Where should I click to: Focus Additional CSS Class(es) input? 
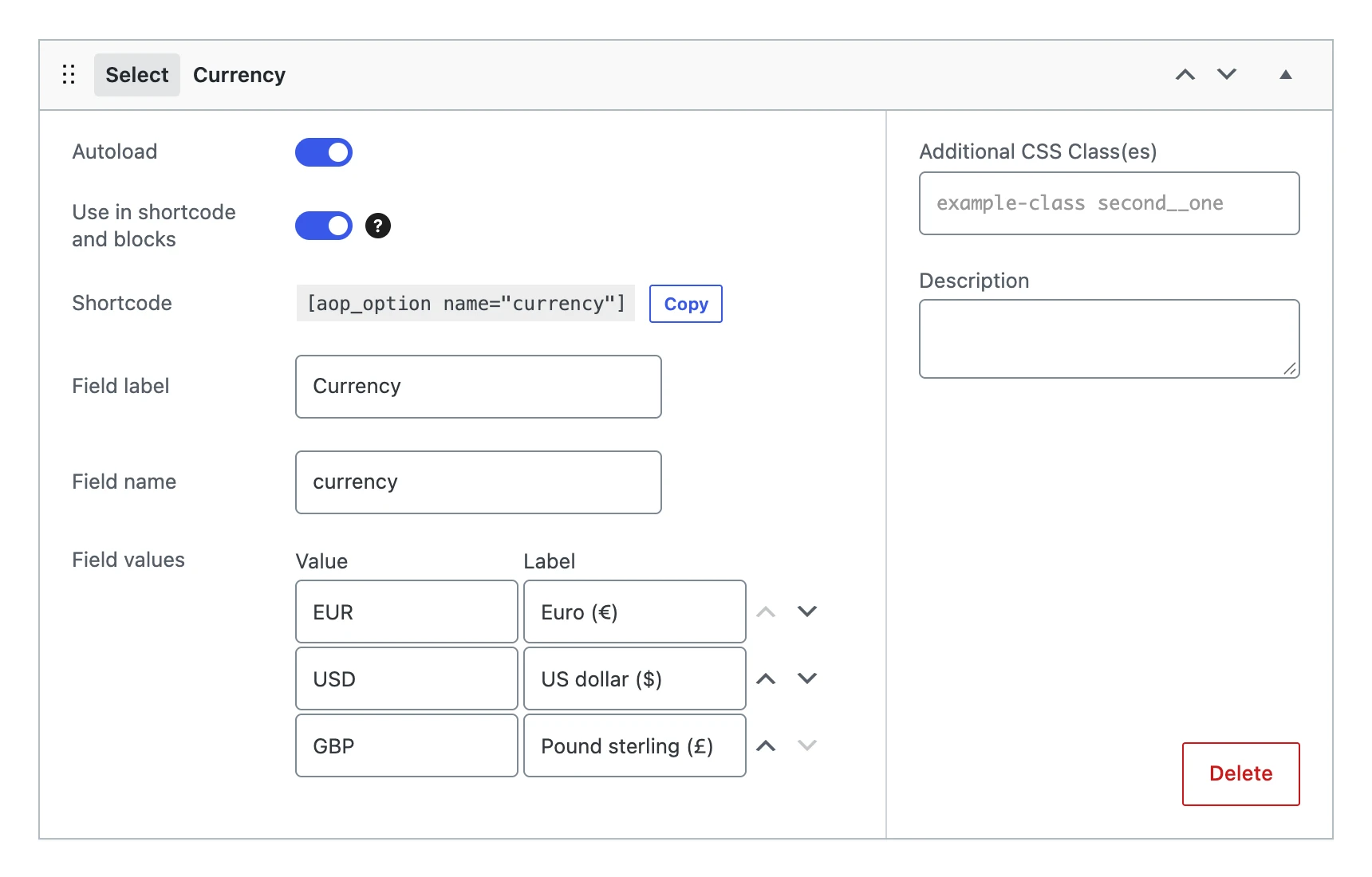[1110, 203]
